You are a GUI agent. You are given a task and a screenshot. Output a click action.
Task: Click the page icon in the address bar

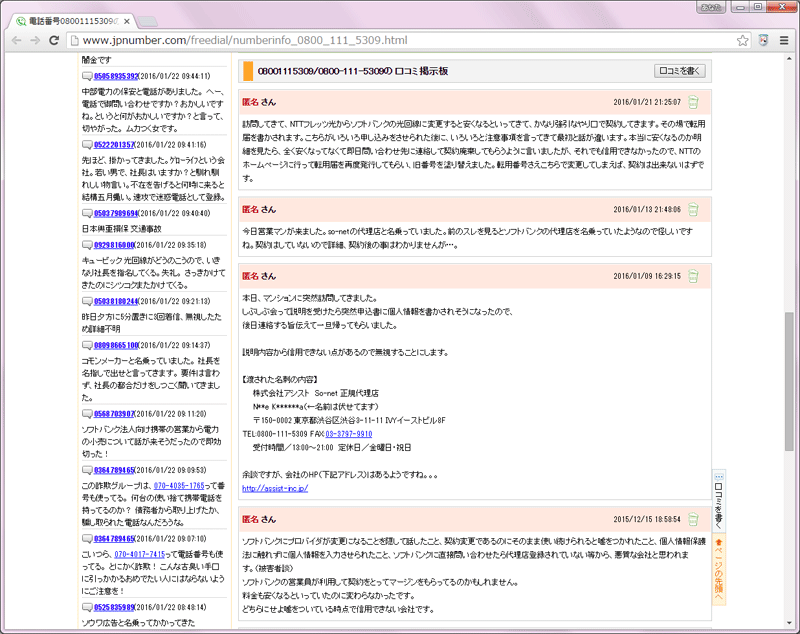(x=73, y=42)
